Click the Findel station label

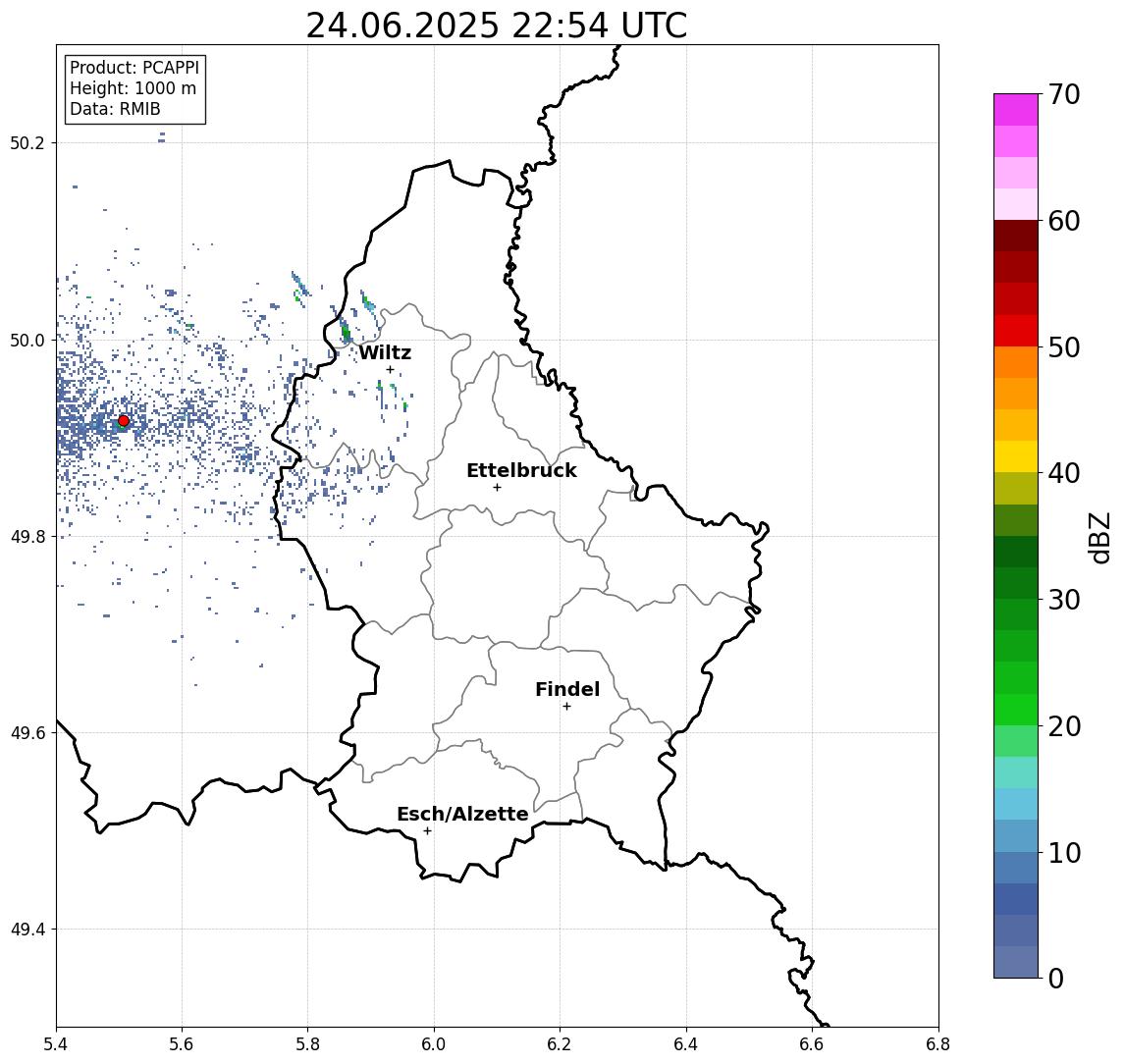(x=567, y=689)
